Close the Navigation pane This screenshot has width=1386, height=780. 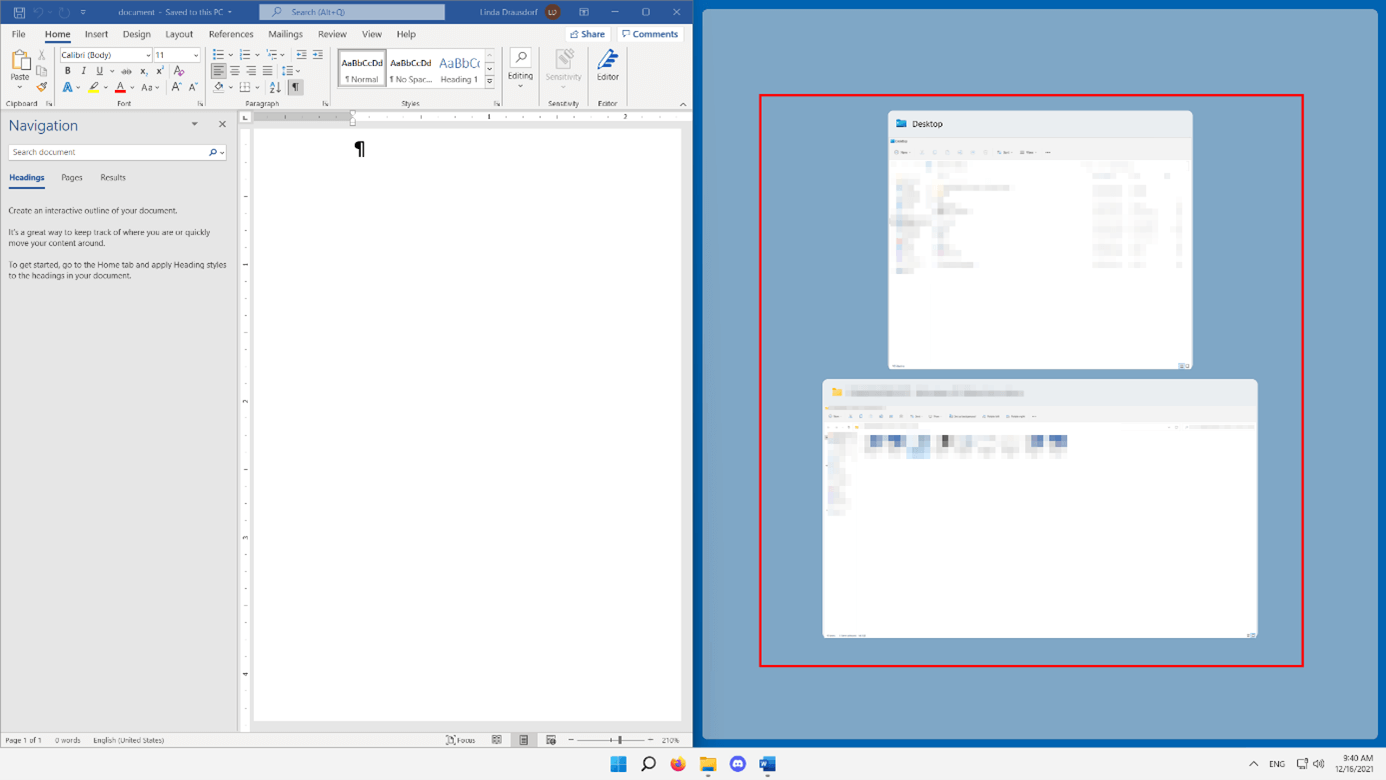coord(222,125)
